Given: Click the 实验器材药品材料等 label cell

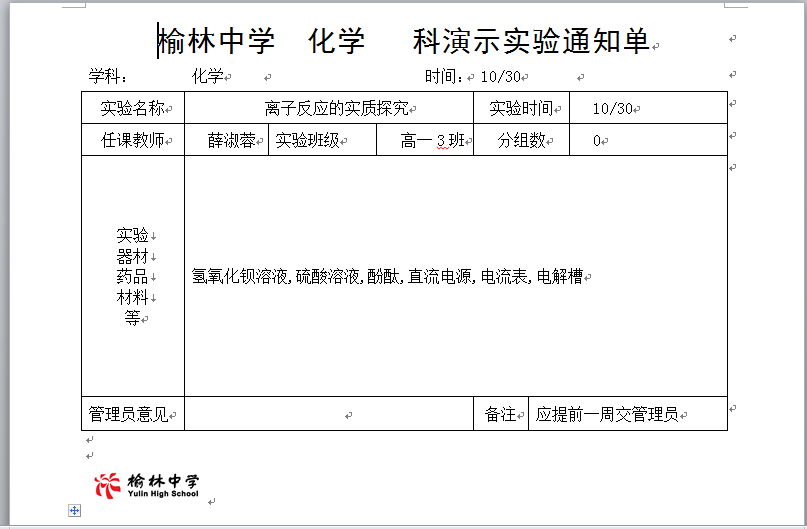Looking at the screenshot, I should (x=132, y=276).
